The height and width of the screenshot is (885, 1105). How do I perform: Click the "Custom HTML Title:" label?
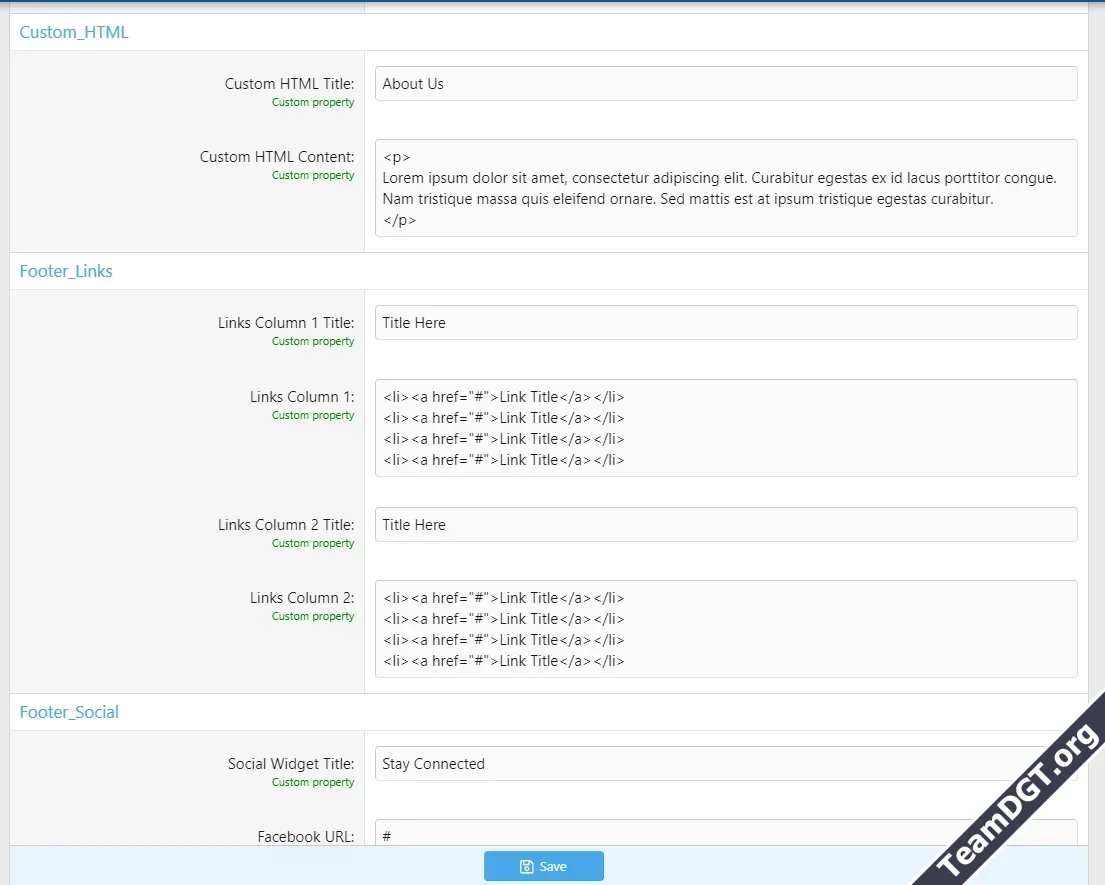point(289,84)
